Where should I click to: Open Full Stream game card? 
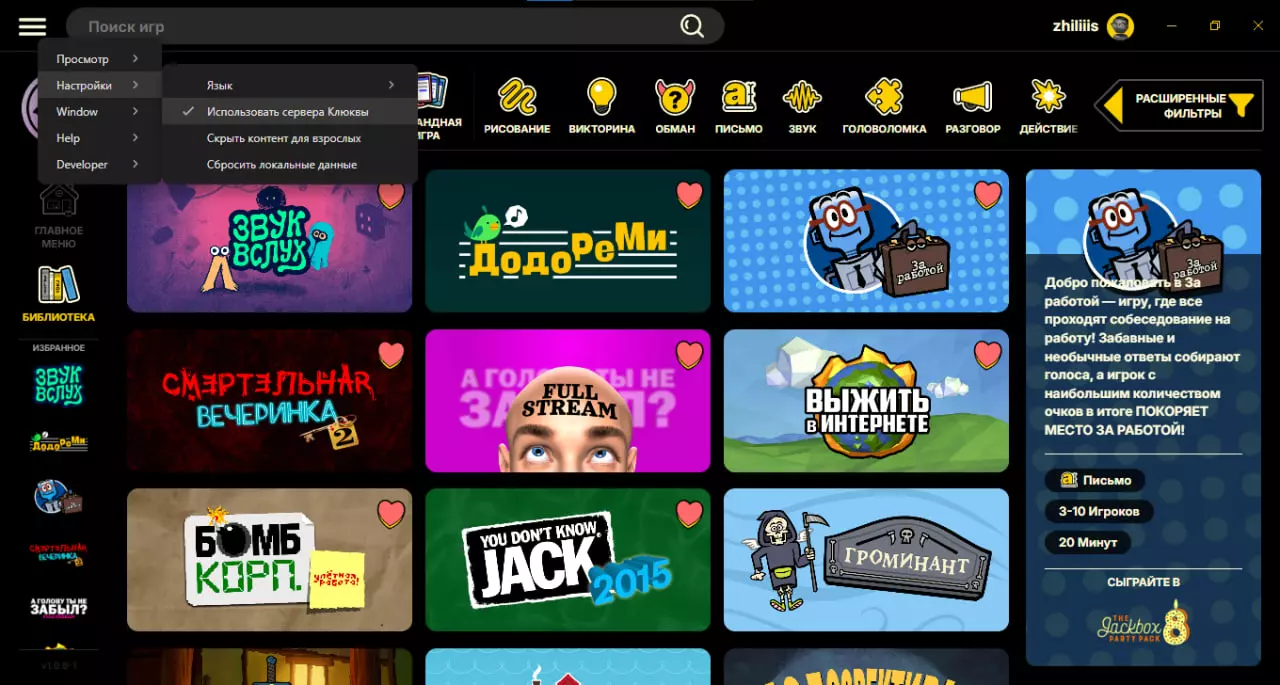(568, 400)
